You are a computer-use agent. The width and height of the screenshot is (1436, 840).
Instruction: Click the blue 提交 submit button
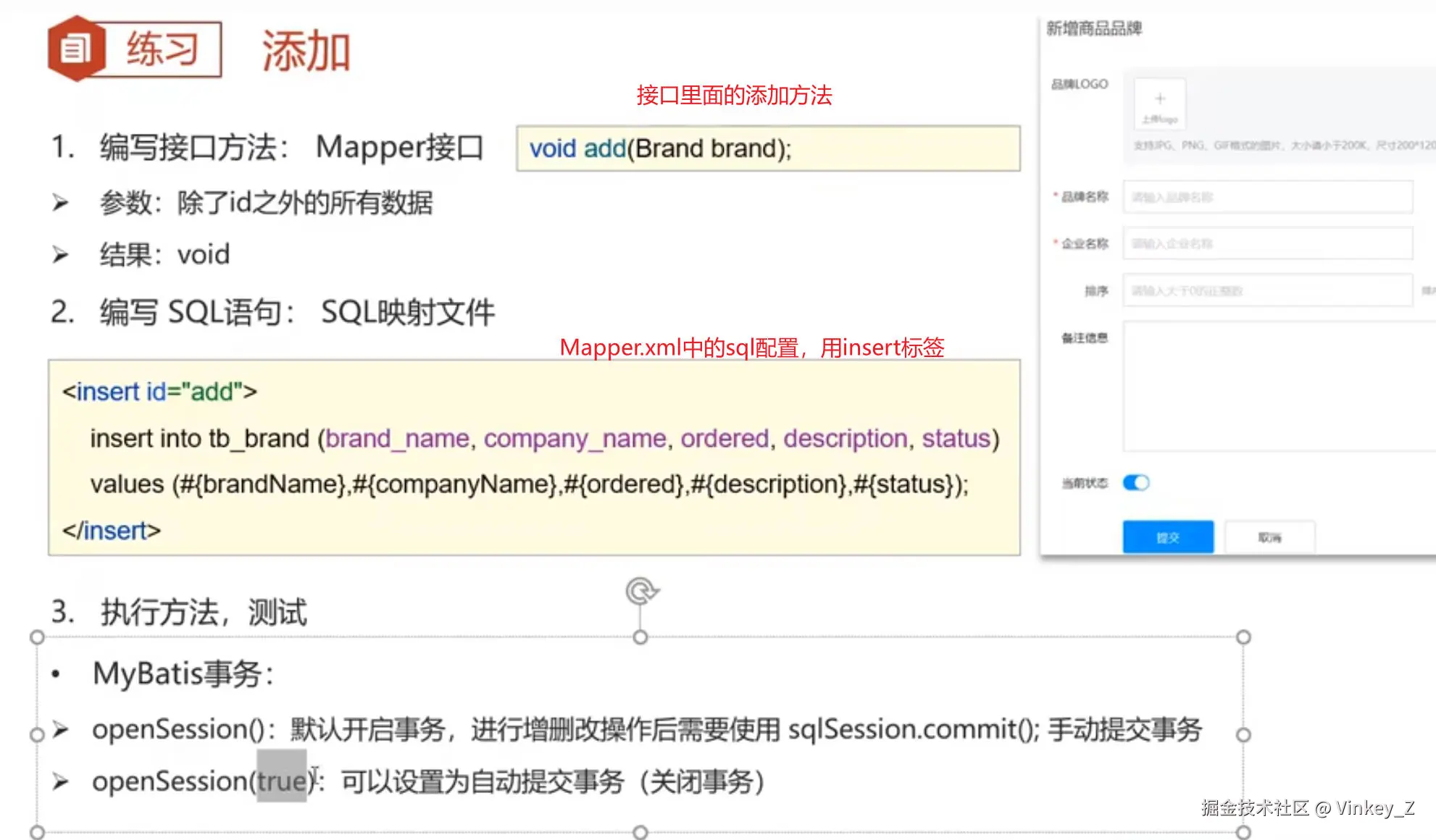(1168, 537)
